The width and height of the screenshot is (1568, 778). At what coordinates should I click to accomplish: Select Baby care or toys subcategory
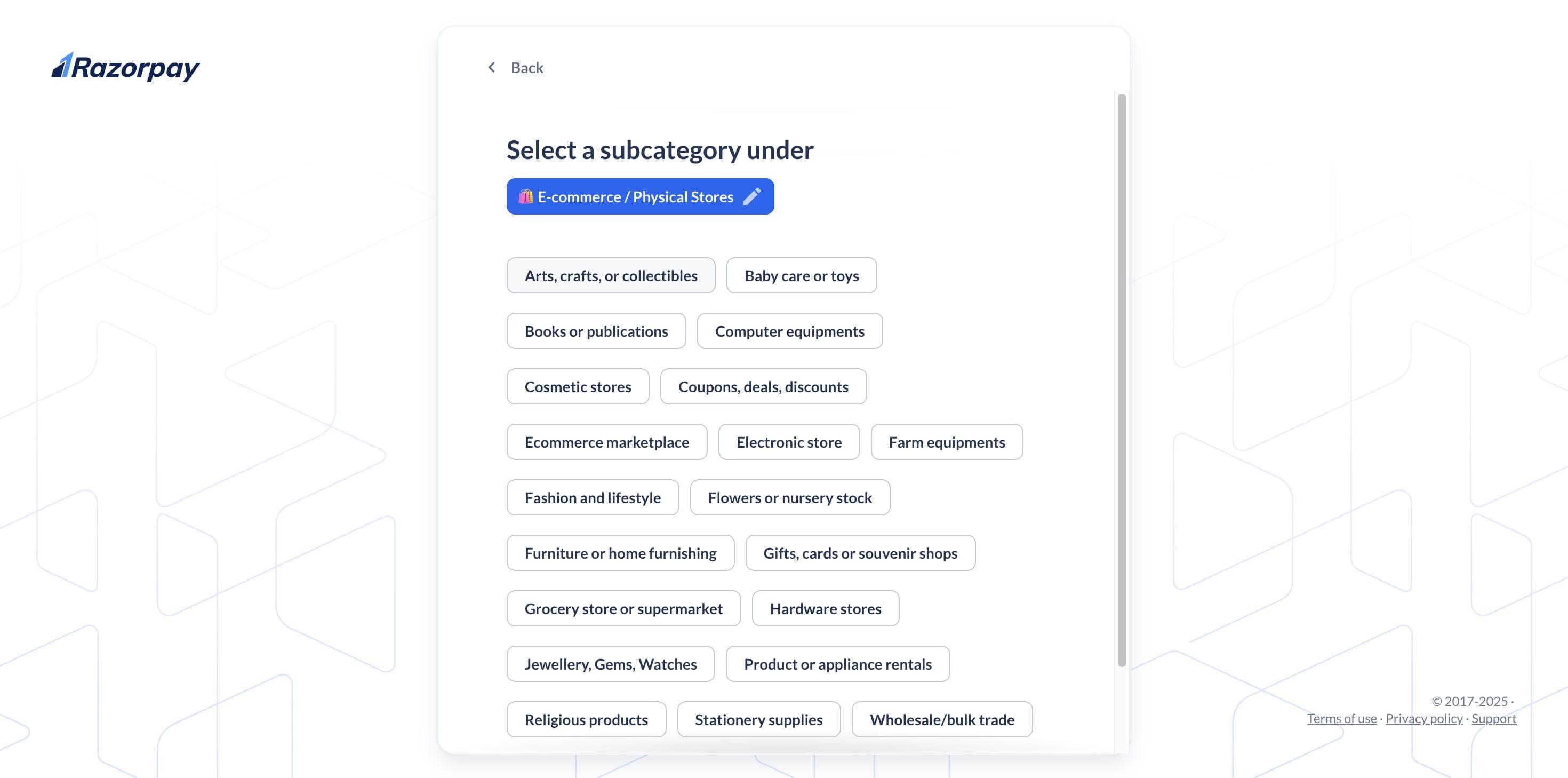(x=801, y=275)
